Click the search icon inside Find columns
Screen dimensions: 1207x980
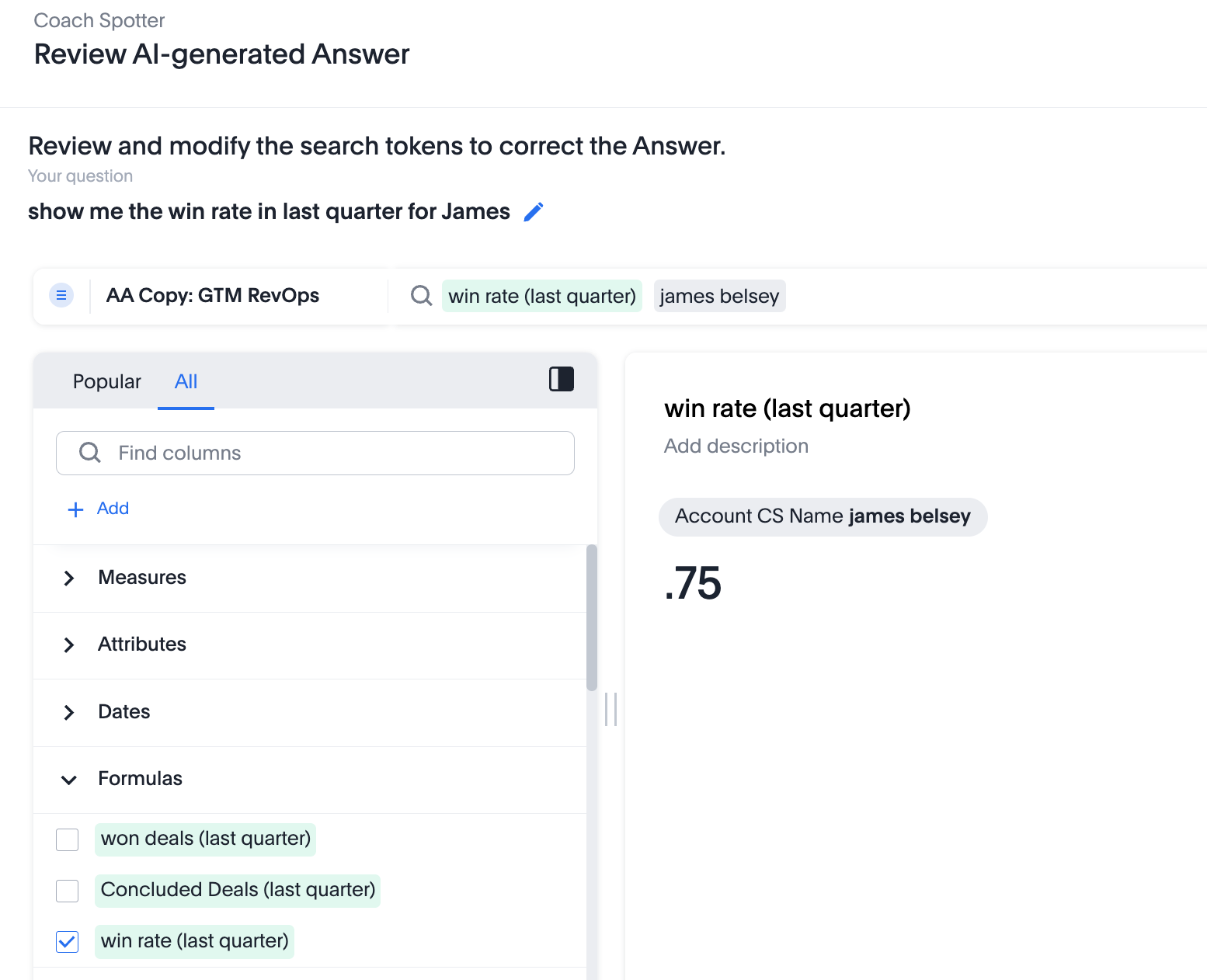[x=89, y=453]
